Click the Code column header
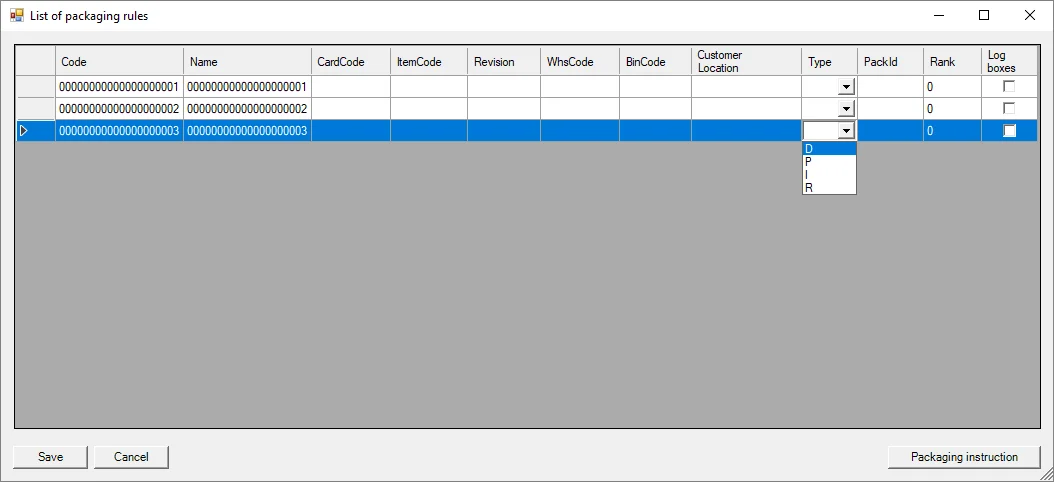The height and width of the screenshot is (482, 1054). pyautogui.click(x=119, y=62)
